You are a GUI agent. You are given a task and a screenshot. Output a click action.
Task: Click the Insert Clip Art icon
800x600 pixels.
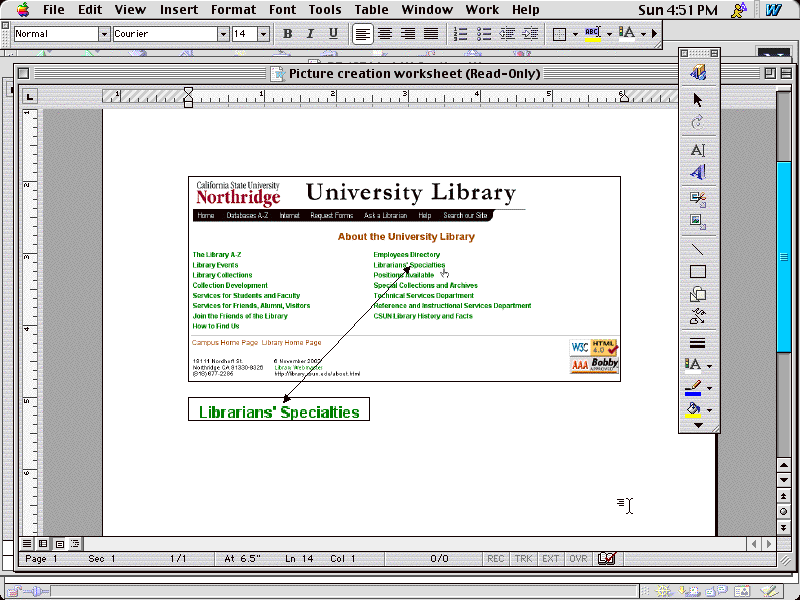pyautogui.click(x=697, y=199)
